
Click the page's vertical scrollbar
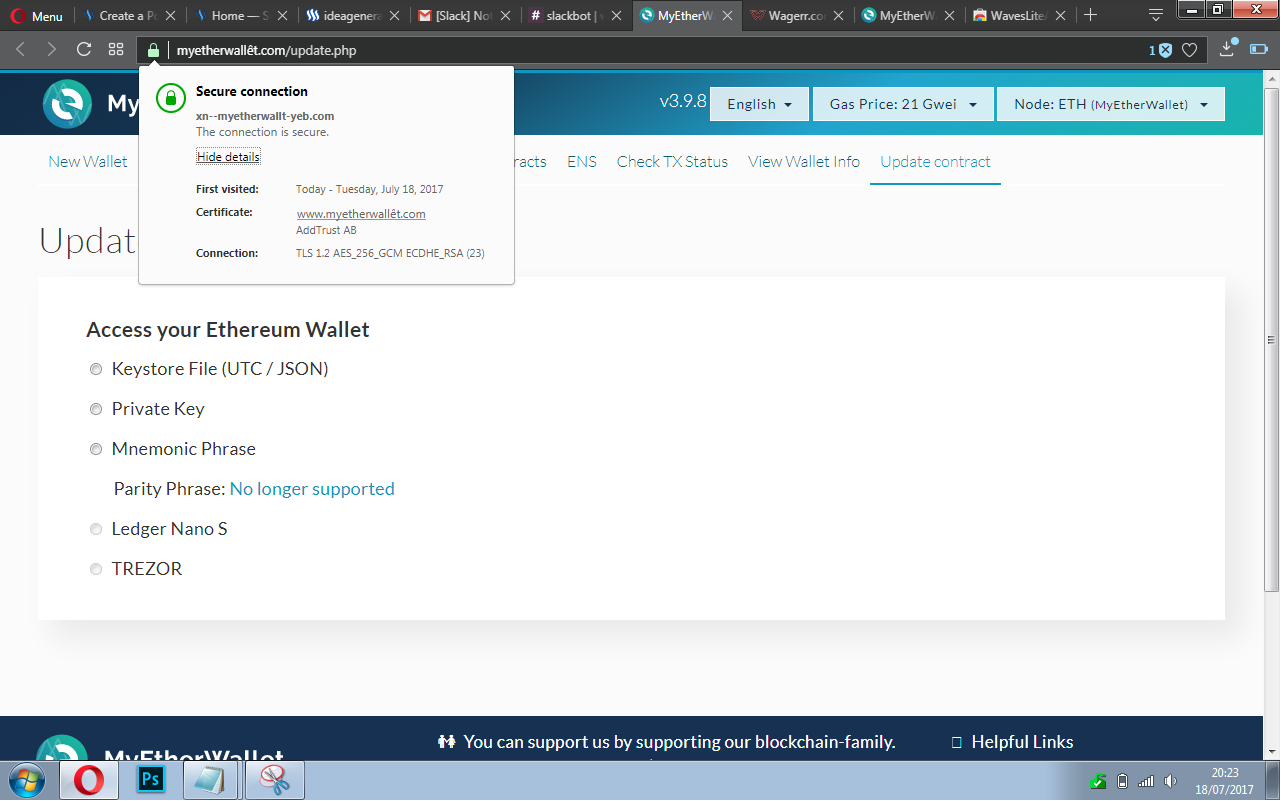[1272, 338]
